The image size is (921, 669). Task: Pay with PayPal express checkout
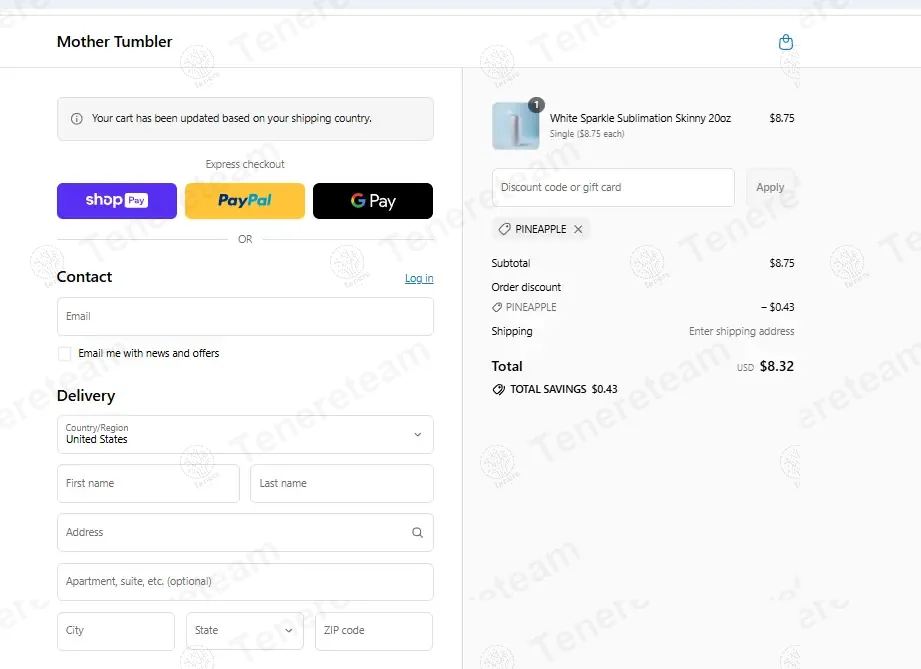click(245, 201)
